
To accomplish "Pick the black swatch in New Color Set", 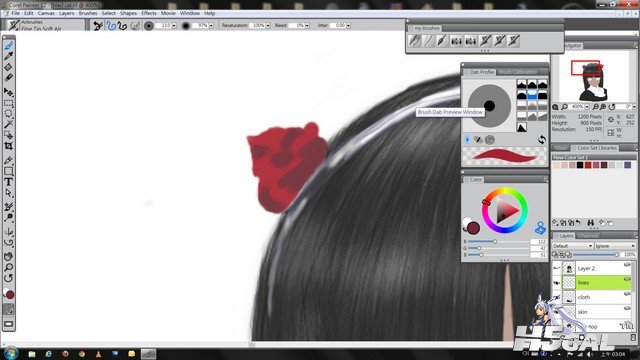I will pyautogui.click(x=580, y=165).
